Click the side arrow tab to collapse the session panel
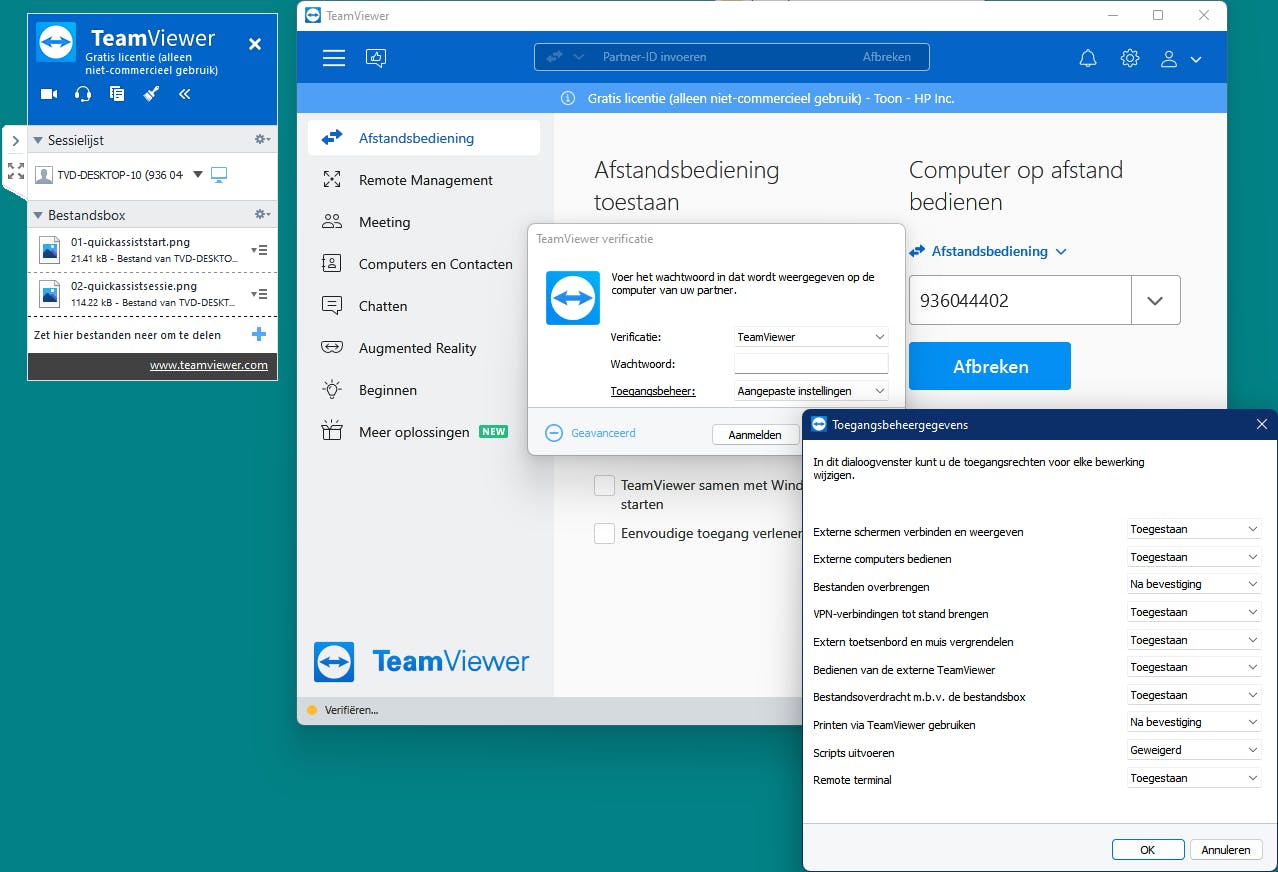The image size is (1278, 872). [15, 141]
